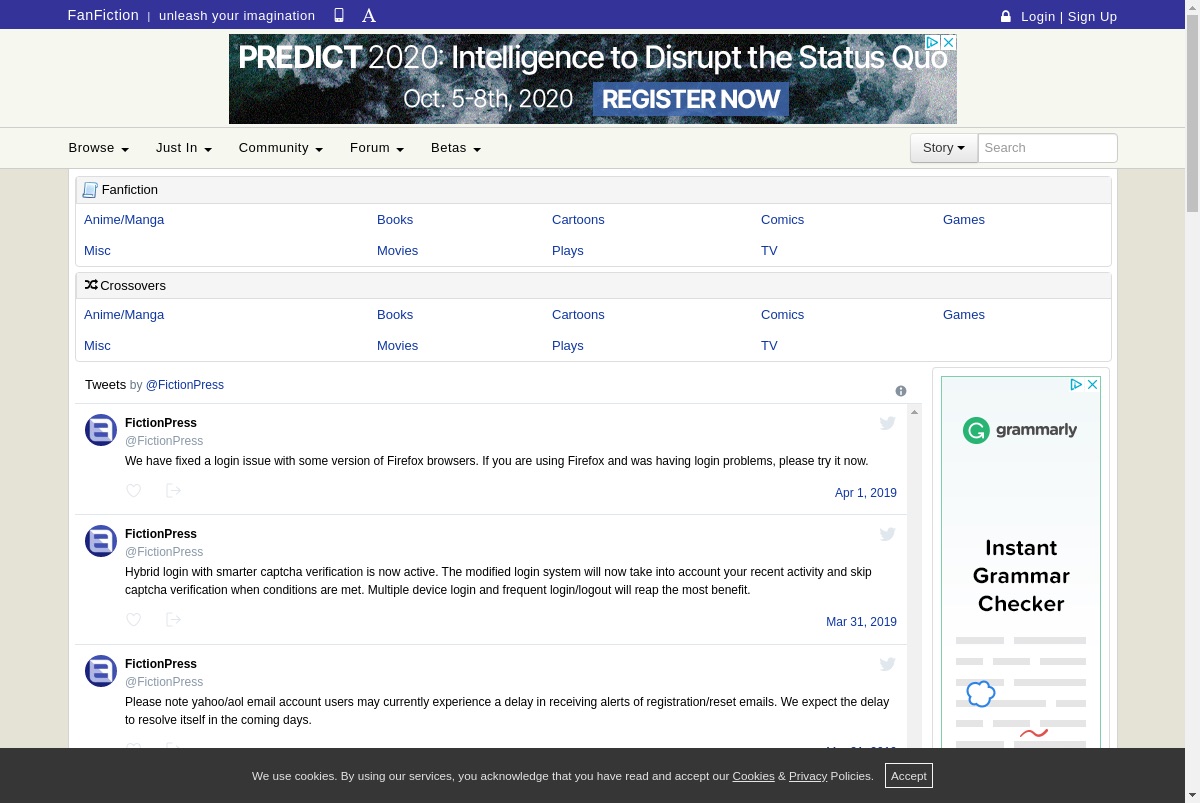Open the Betas dropdown menu

pos(456,148)
